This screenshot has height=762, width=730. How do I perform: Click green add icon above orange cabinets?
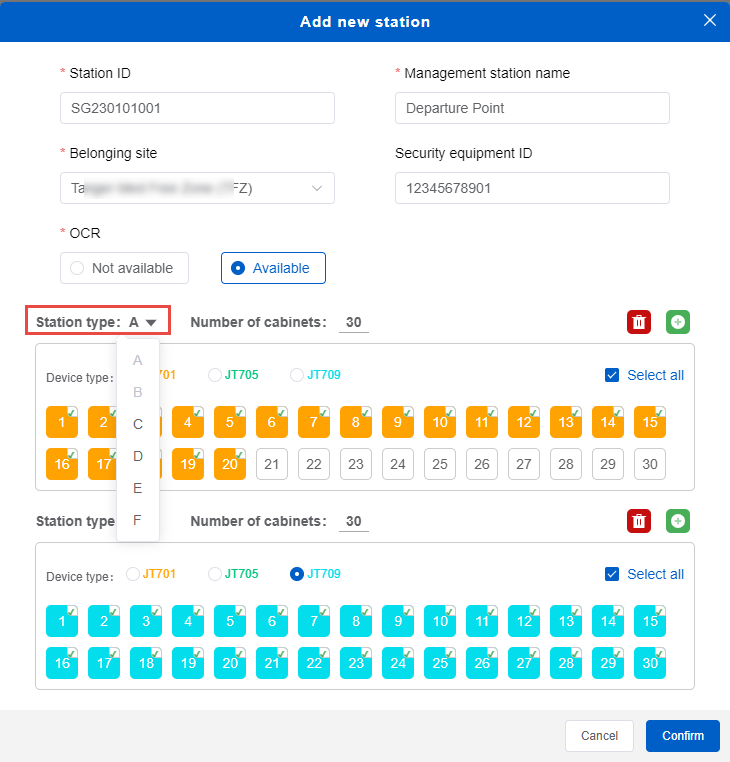pos(678,322)
